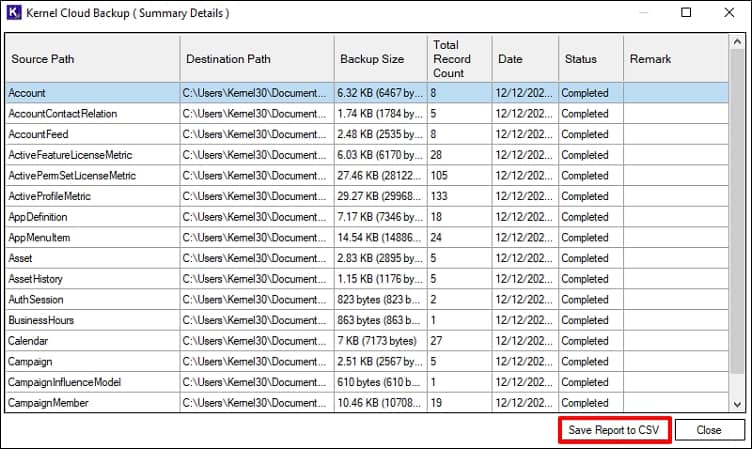The image size is (752, 449).
Task: Sort by Source Path column header
Action: [x=93, y=59]
